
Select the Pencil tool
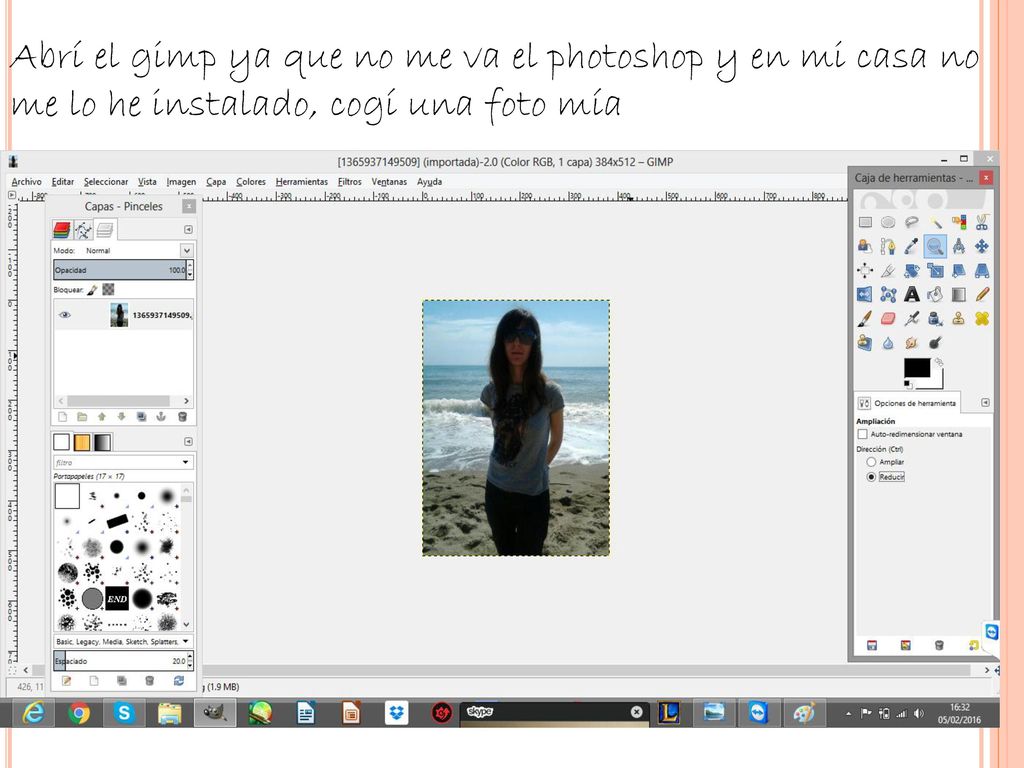point(982,295)
